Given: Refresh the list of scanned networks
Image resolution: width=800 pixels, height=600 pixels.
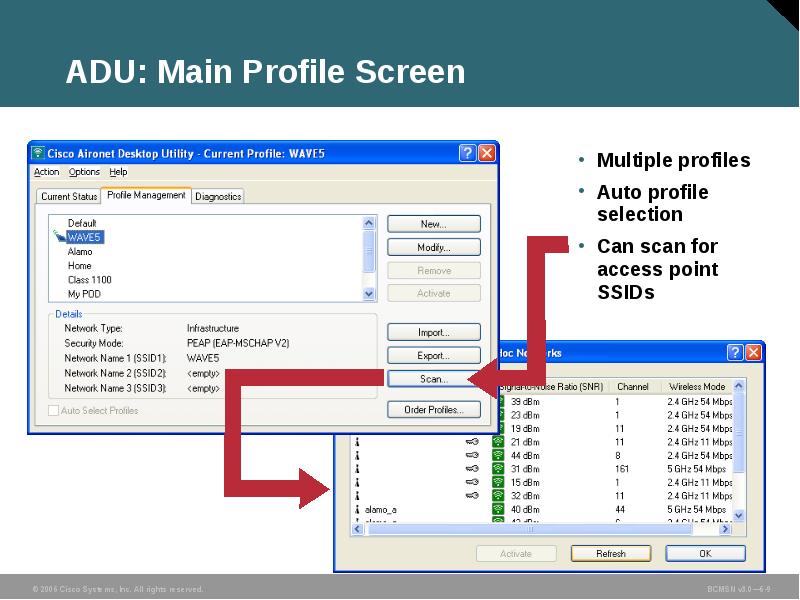Looking at the screenshot, I should pos(611,554).
